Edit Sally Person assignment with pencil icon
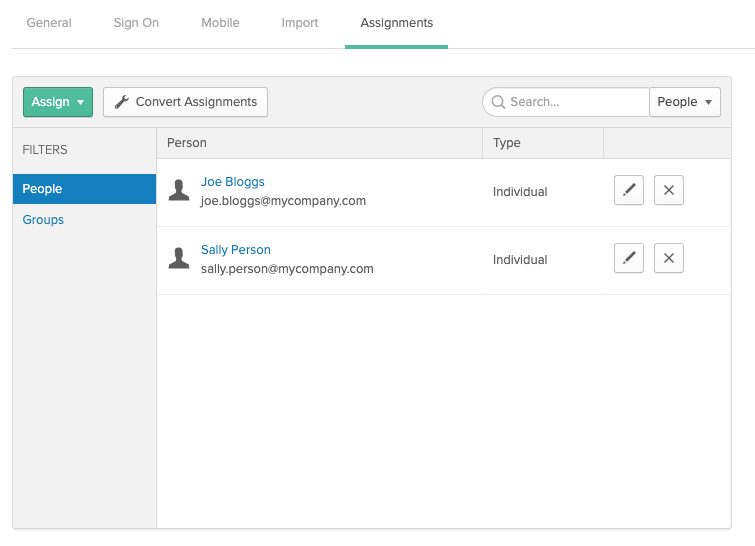The image size is (755, 546). (x=628, y=258)
